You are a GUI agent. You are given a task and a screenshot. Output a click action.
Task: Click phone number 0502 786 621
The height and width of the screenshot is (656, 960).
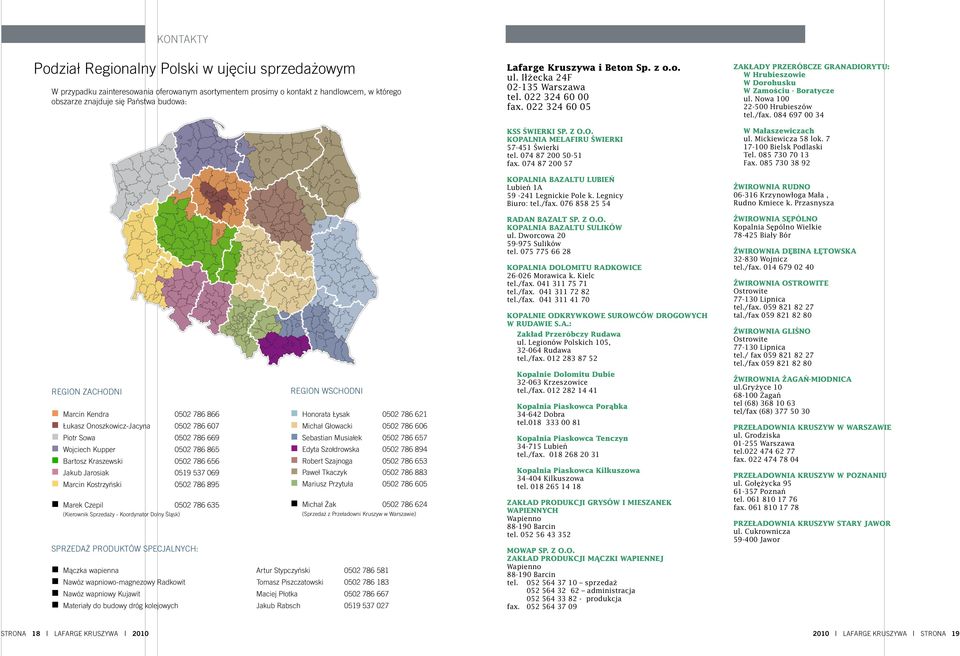coord(404,414)
